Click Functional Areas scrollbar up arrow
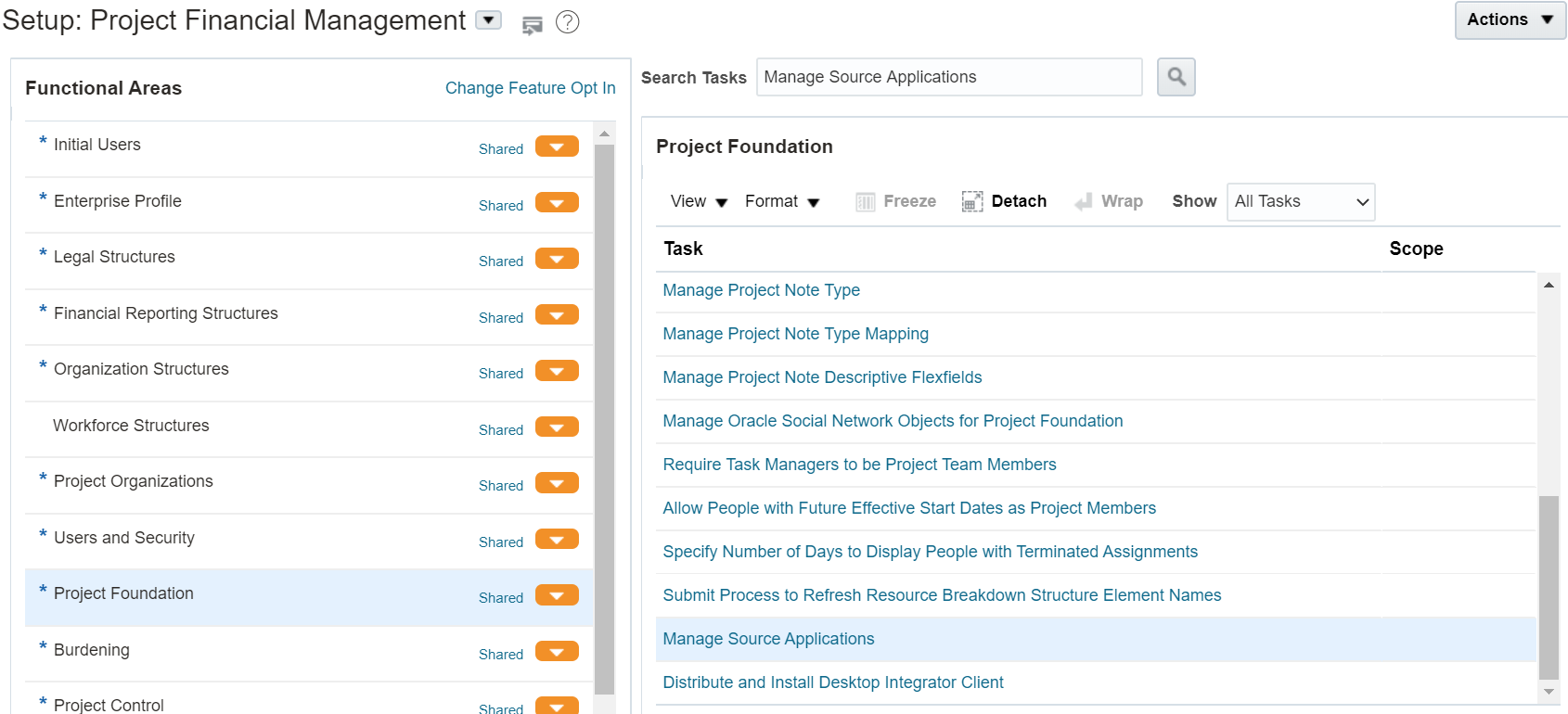The height and width of the screenshot is (714, 1568). point(604,134)
